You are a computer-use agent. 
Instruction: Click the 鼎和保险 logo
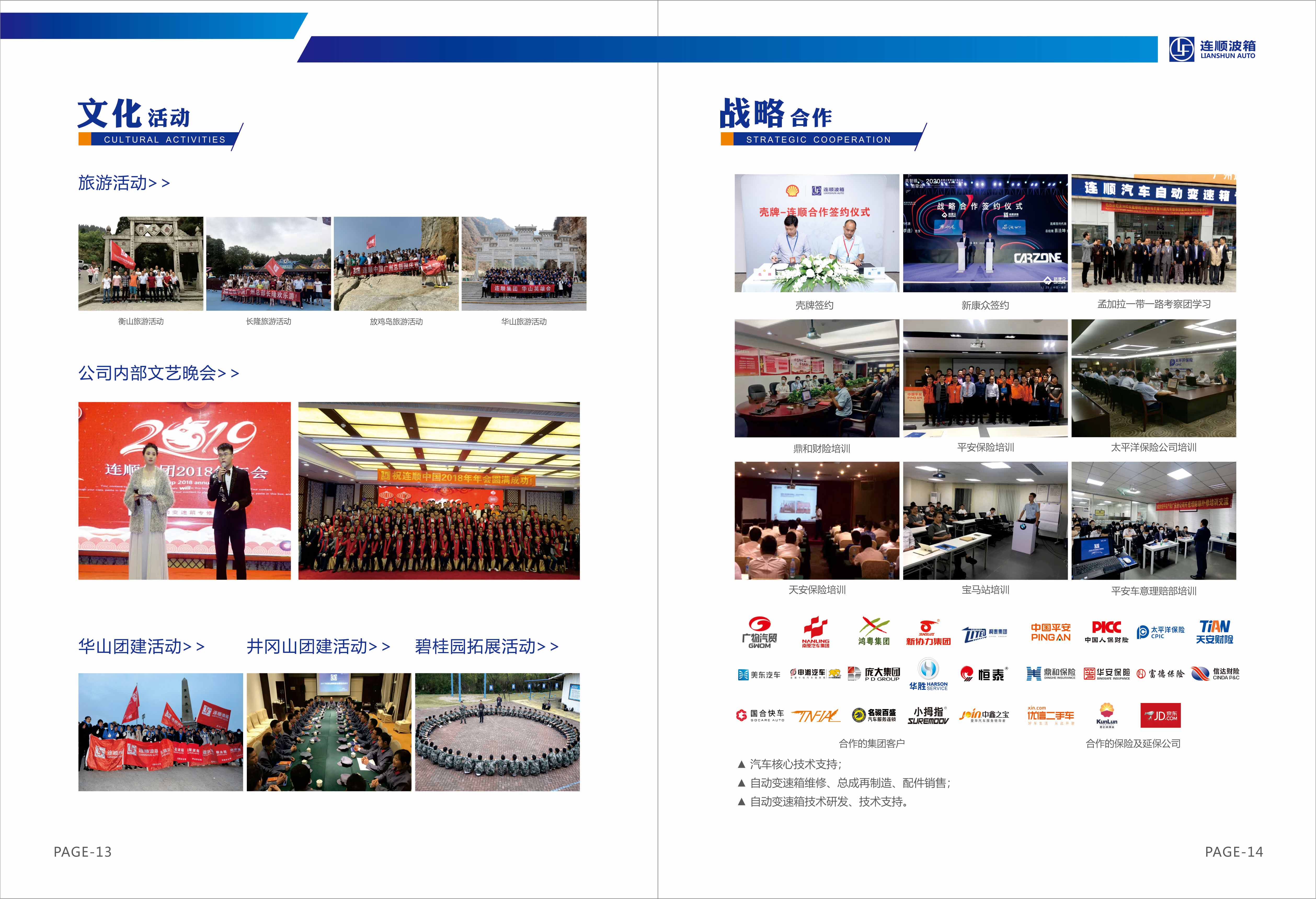tap(1051, 673)
